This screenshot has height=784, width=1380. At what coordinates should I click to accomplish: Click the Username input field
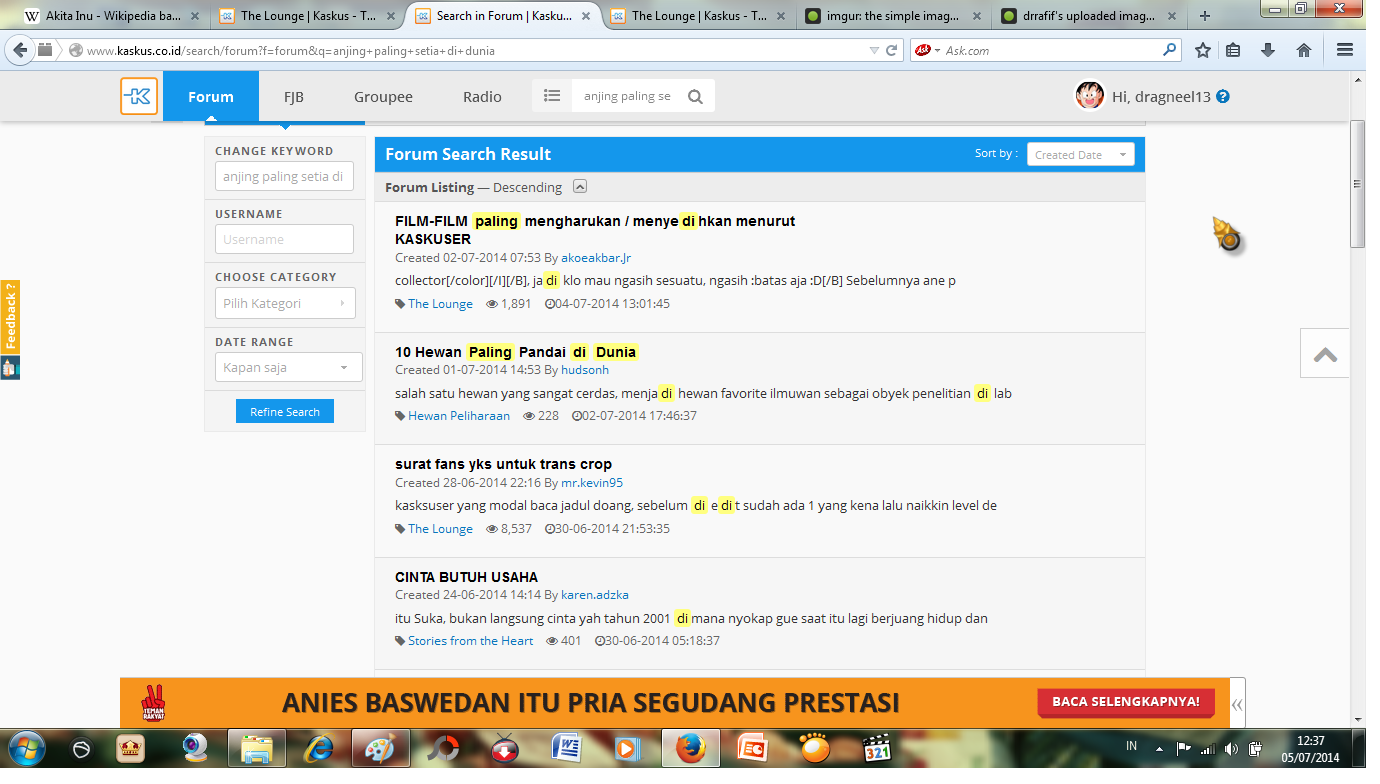click(284, 239)
